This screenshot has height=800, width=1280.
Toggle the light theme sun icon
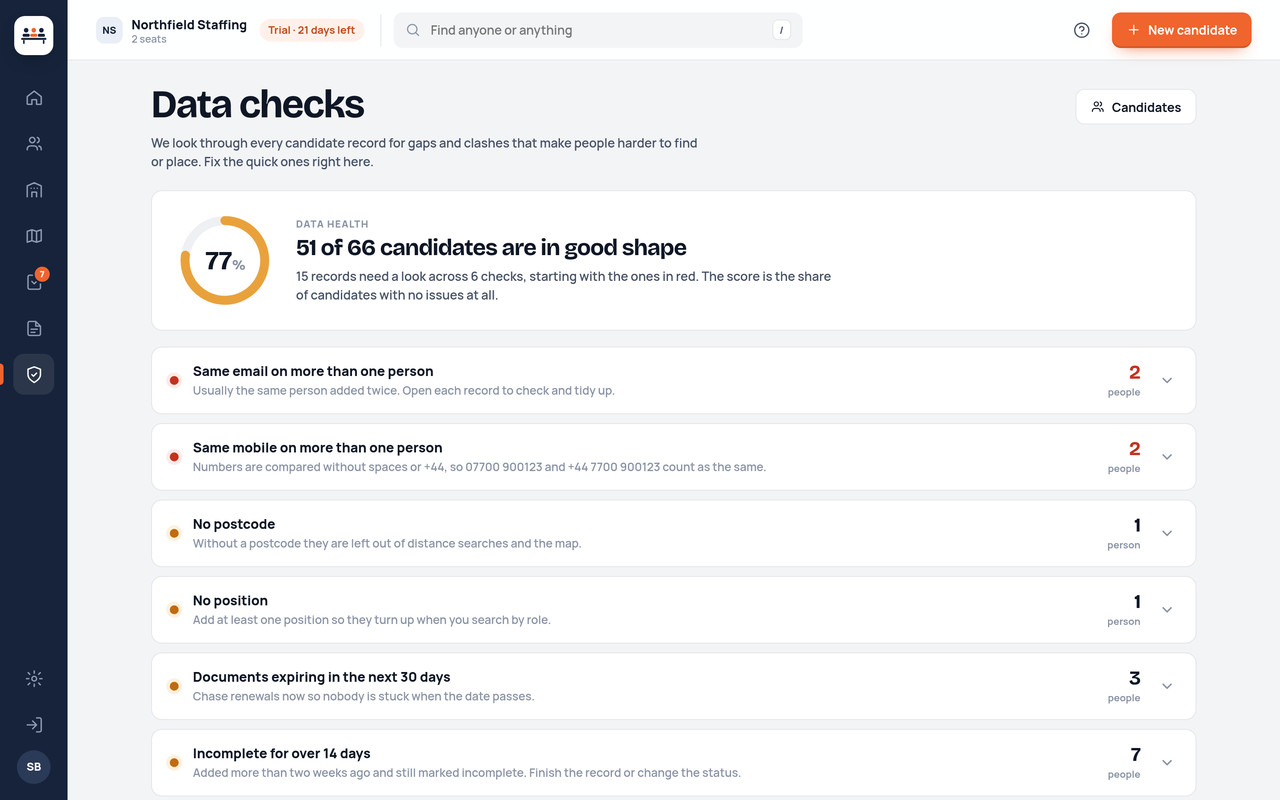34,679
